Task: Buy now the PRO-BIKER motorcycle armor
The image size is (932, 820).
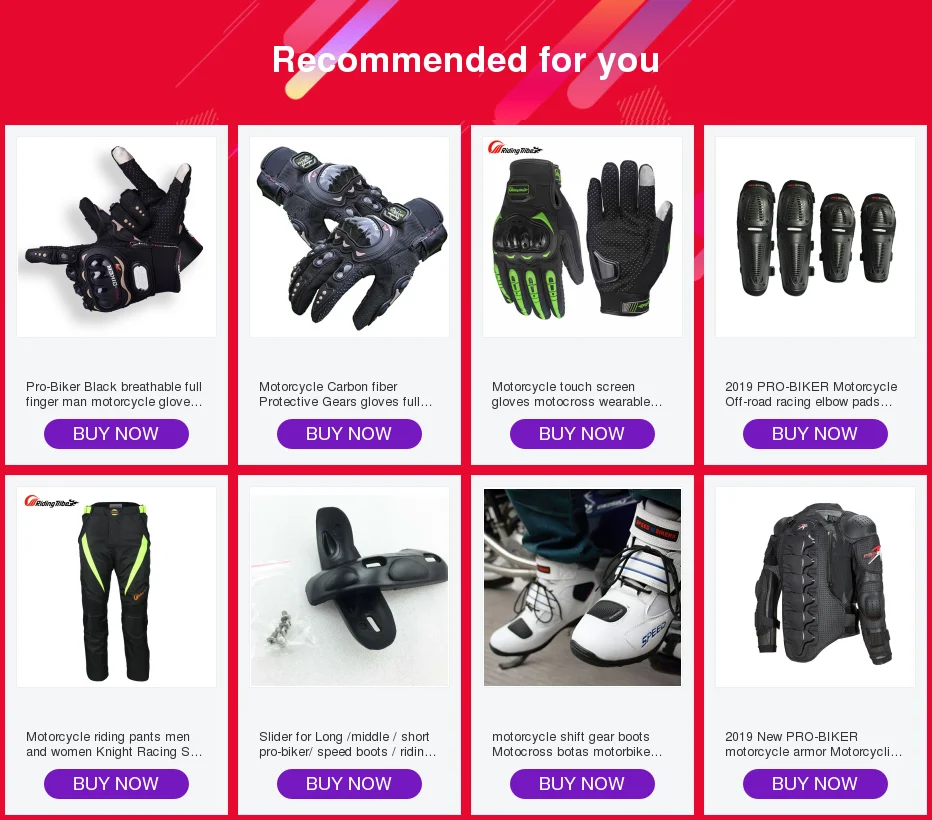Action: tap(816, 784)
